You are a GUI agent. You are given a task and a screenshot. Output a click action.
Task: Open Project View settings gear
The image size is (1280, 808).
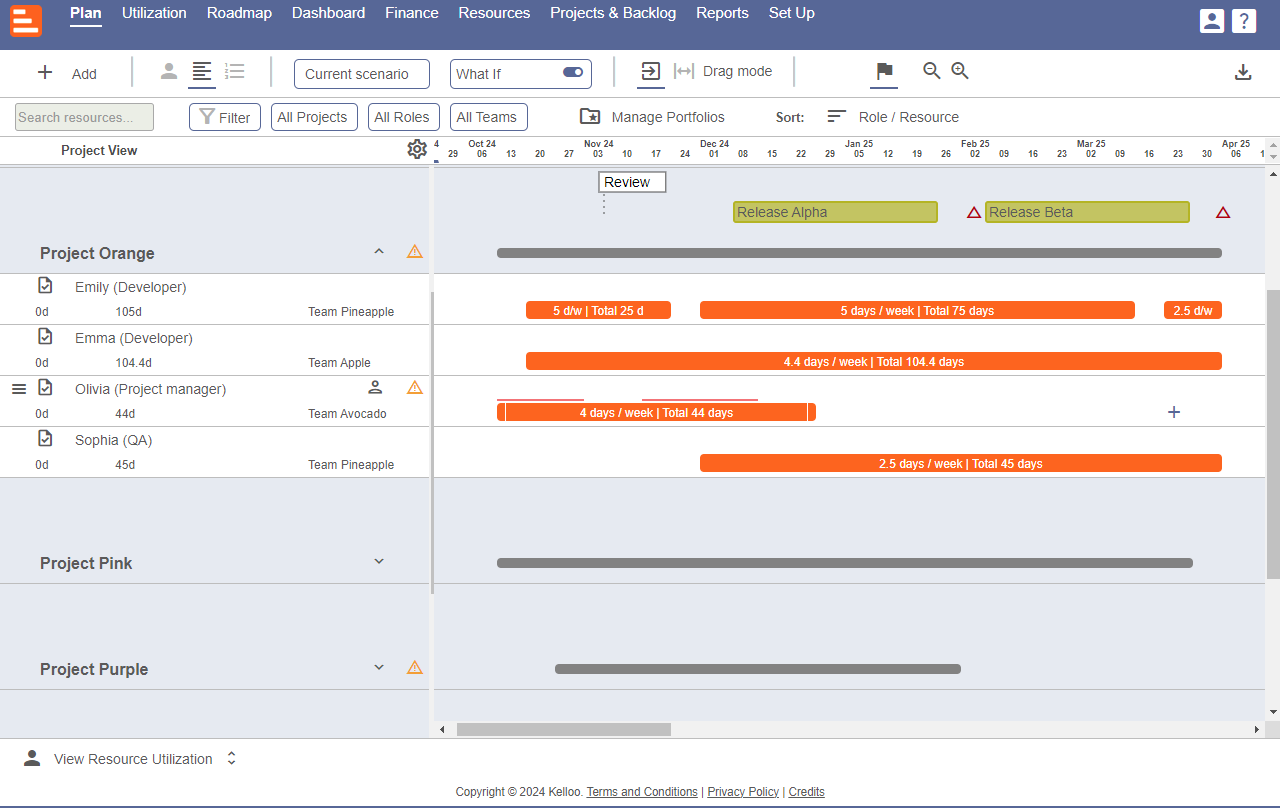coord(417,149)
